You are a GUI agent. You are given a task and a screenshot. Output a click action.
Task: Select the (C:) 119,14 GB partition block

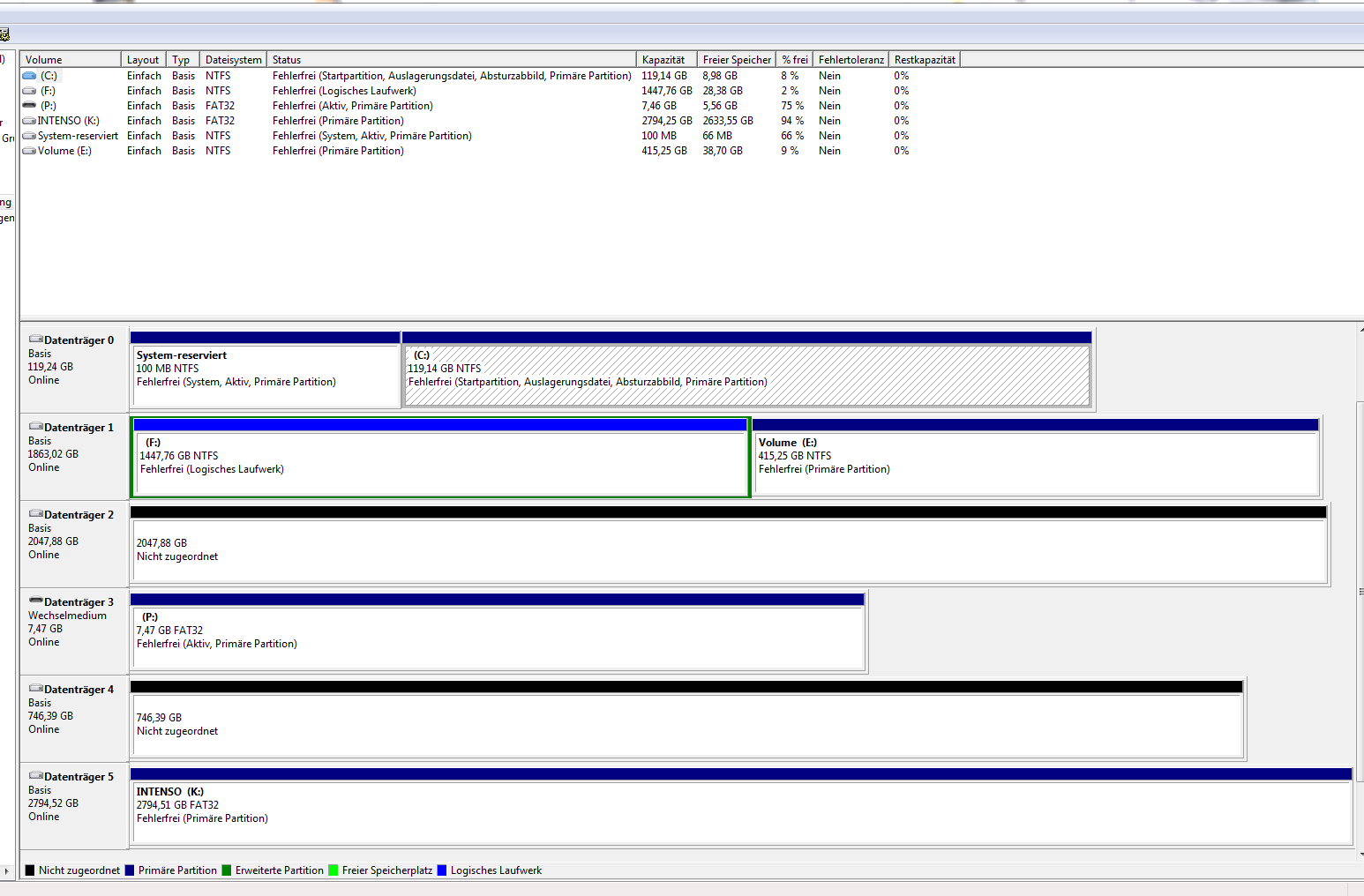(747, 370)
